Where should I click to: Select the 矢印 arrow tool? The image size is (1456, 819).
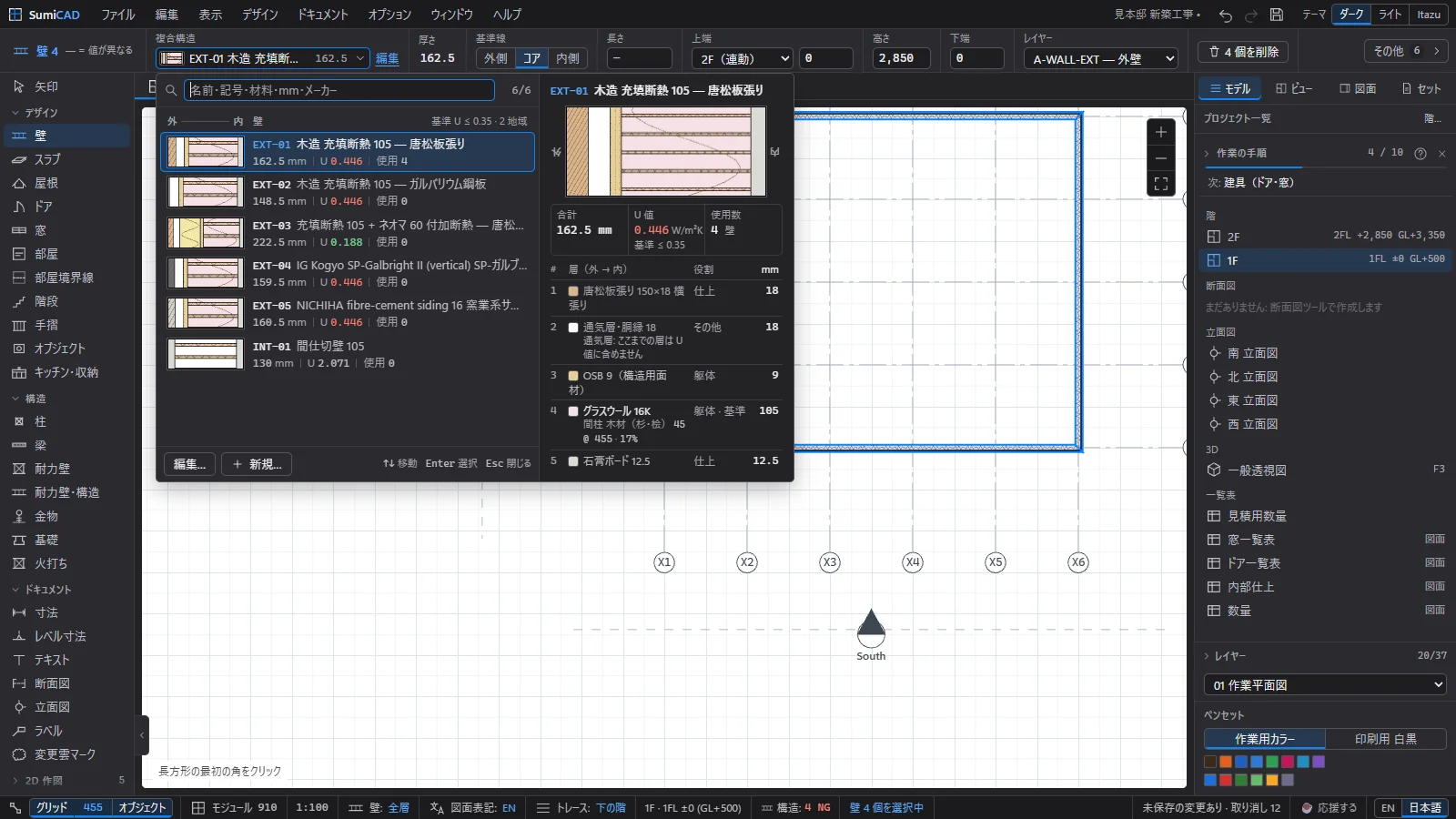(x=68, y=86)
